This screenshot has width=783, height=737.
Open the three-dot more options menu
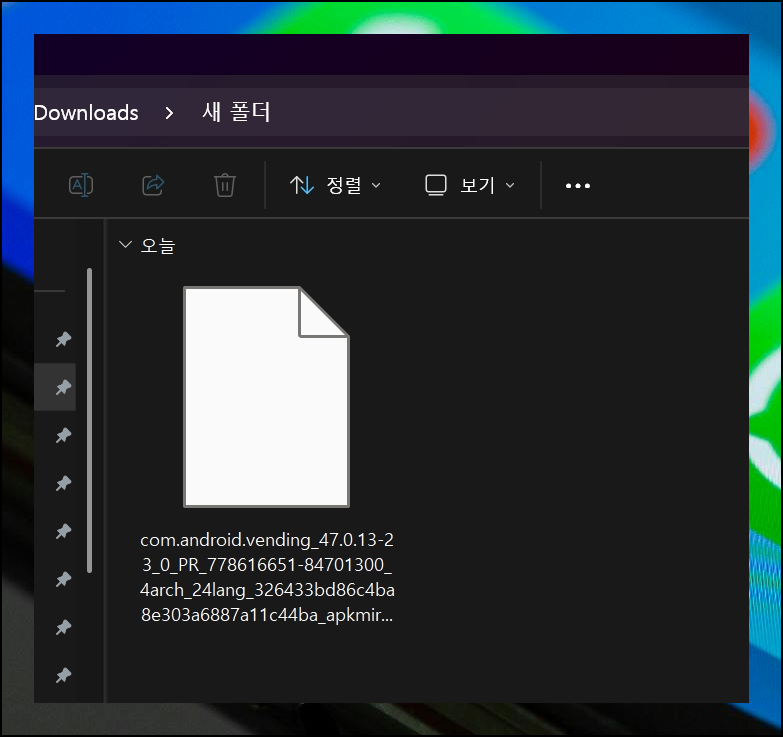[578, 186]
